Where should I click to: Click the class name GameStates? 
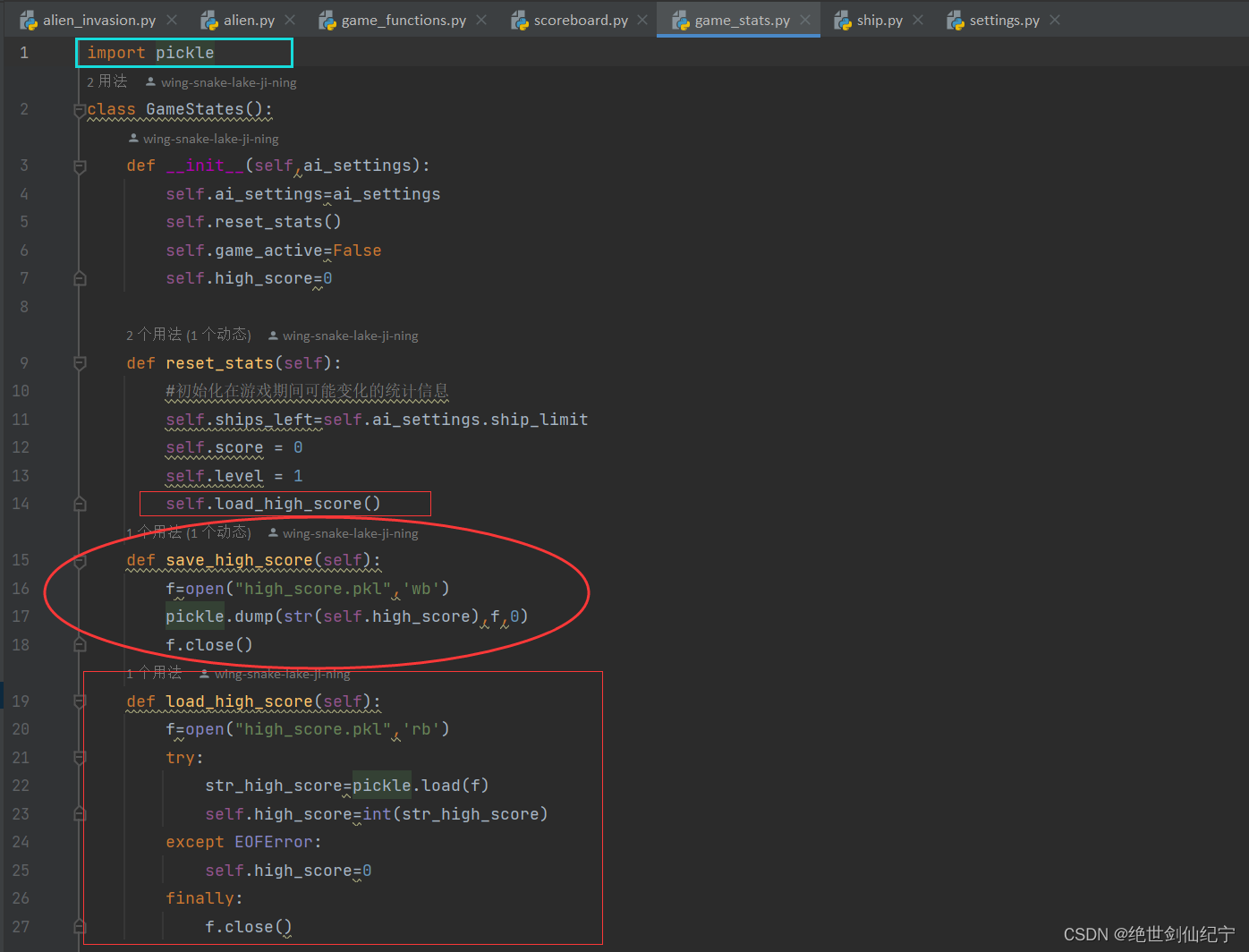[x=195, y=109]
